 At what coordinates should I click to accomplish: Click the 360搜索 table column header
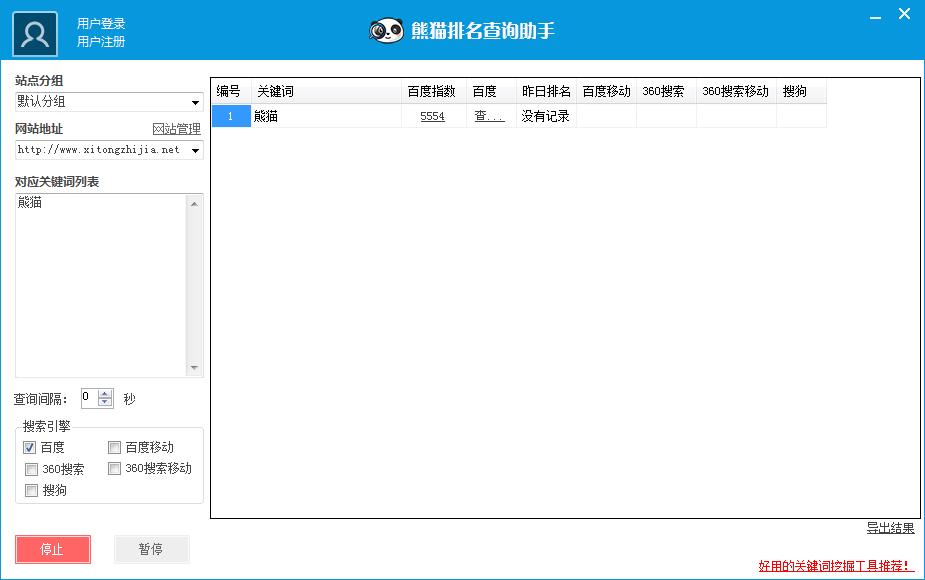click(667, 91)
